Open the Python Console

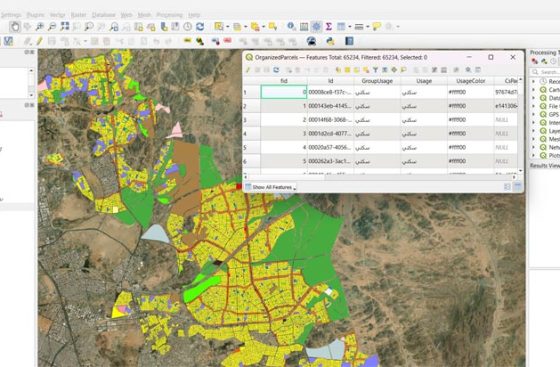pyautogui.click(x=330, y=41)
